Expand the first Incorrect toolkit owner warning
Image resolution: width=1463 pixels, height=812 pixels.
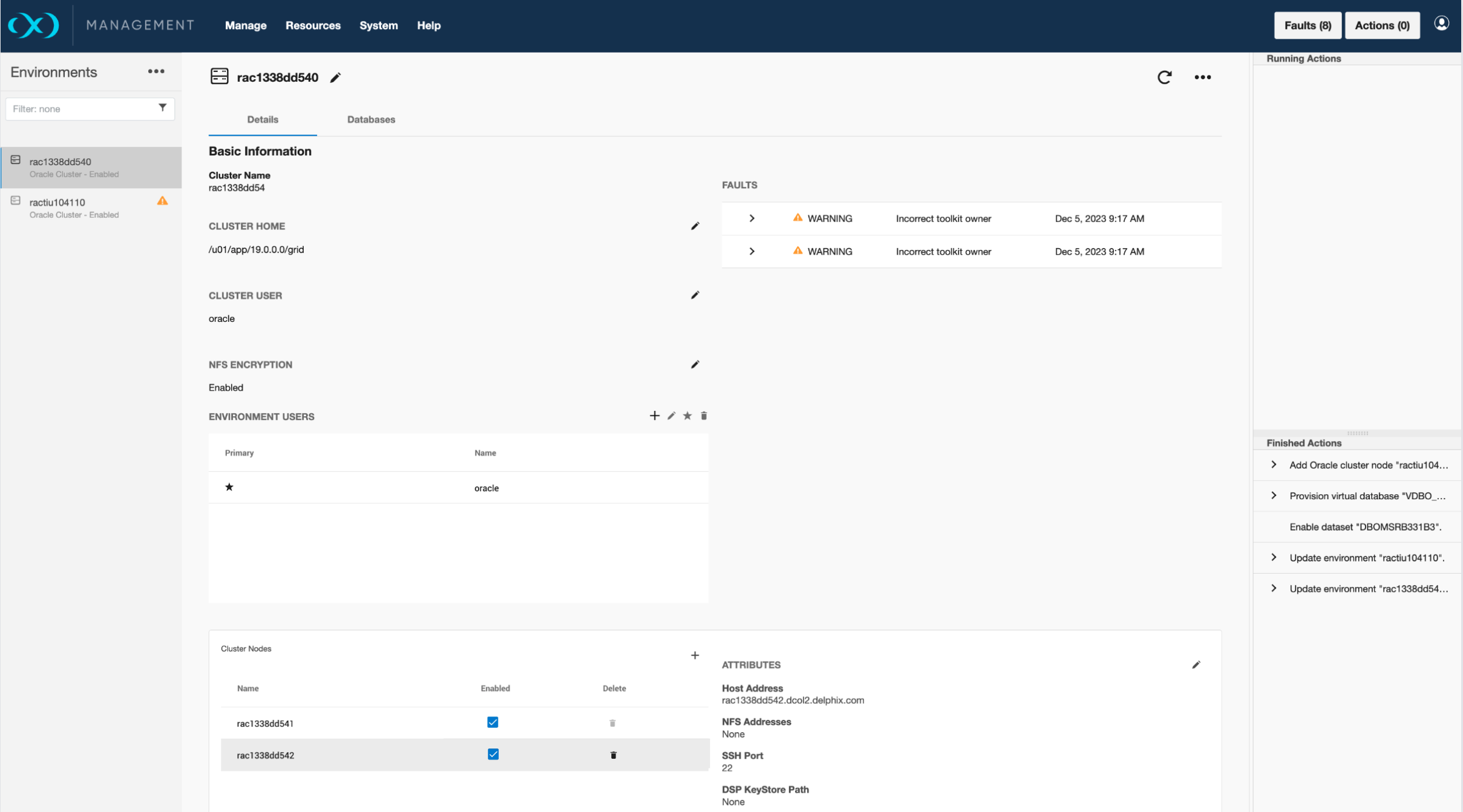tap(751, 218)
